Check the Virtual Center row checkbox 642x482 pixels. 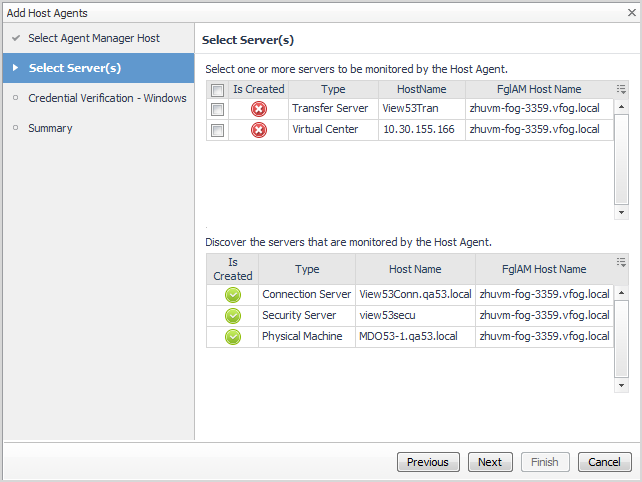pos(217,130)
